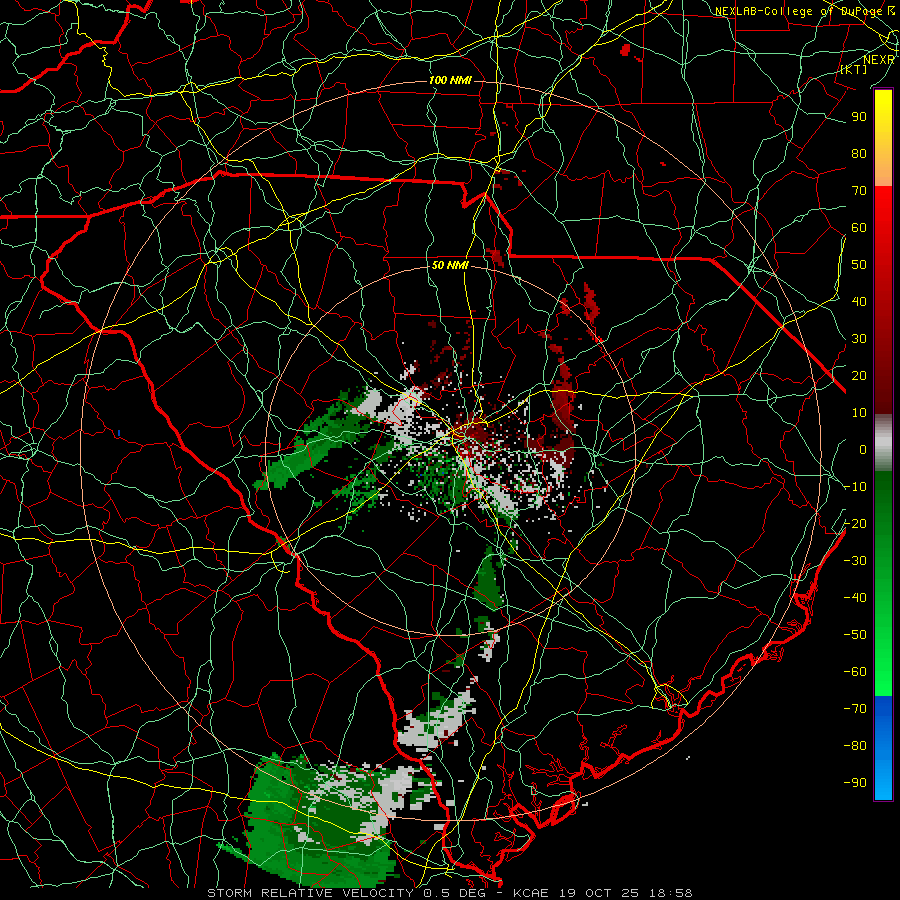Viewport: 900px width, 900px height.
Task: Click the 40 value on the velocity scale
Action: 859,301
